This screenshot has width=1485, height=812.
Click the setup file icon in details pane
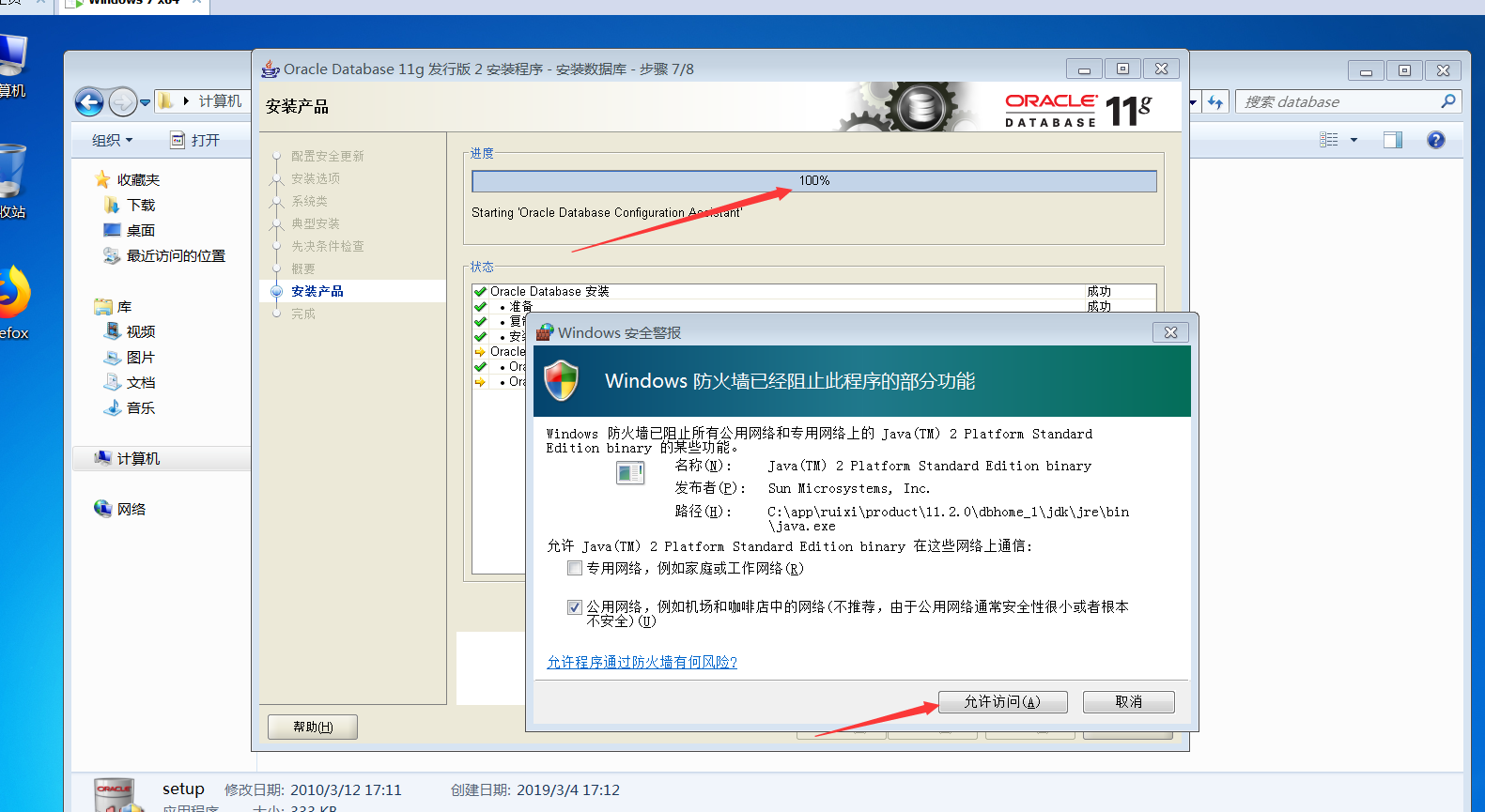[118, 794]
